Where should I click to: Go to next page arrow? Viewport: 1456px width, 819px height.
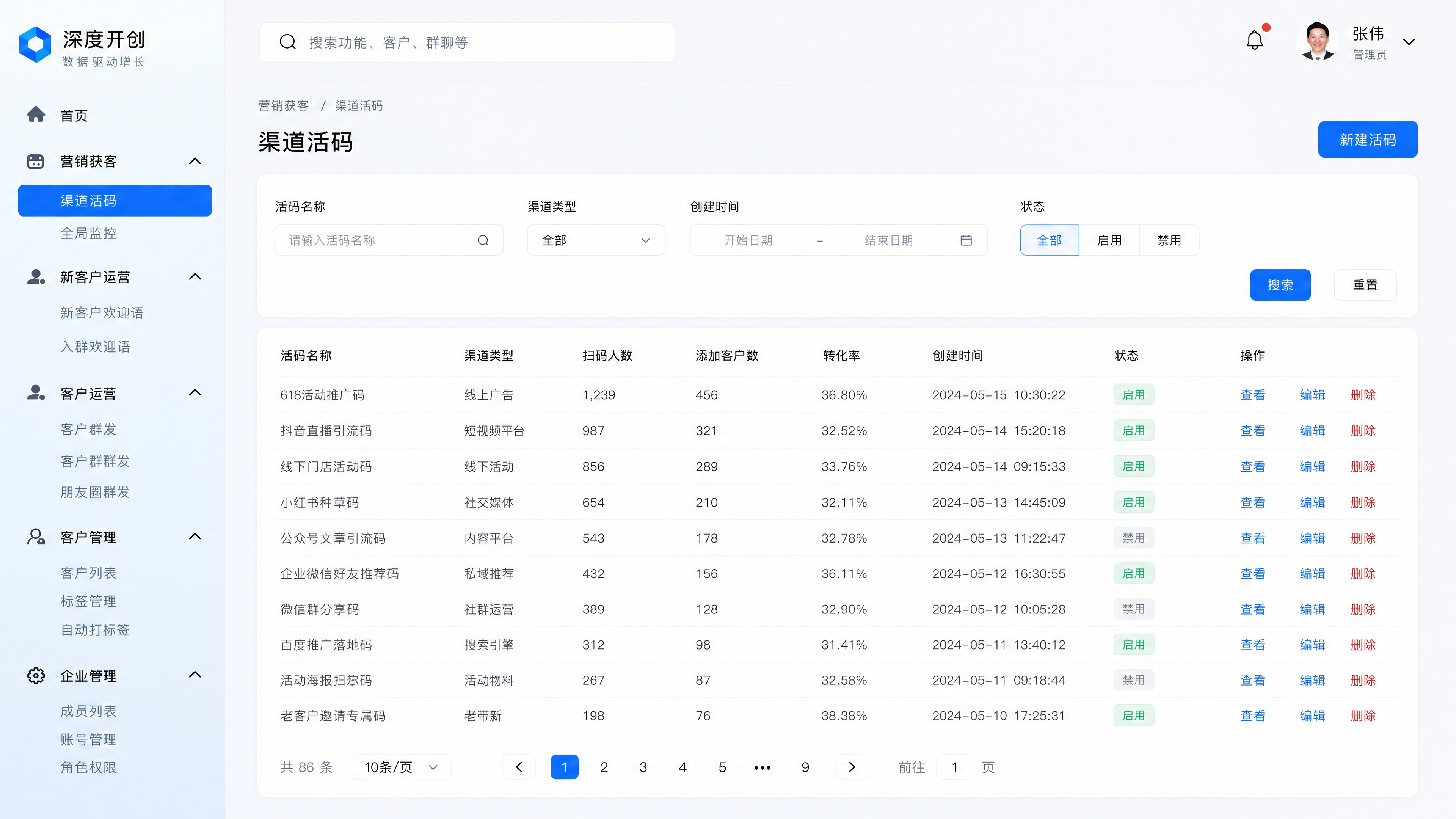852,767
